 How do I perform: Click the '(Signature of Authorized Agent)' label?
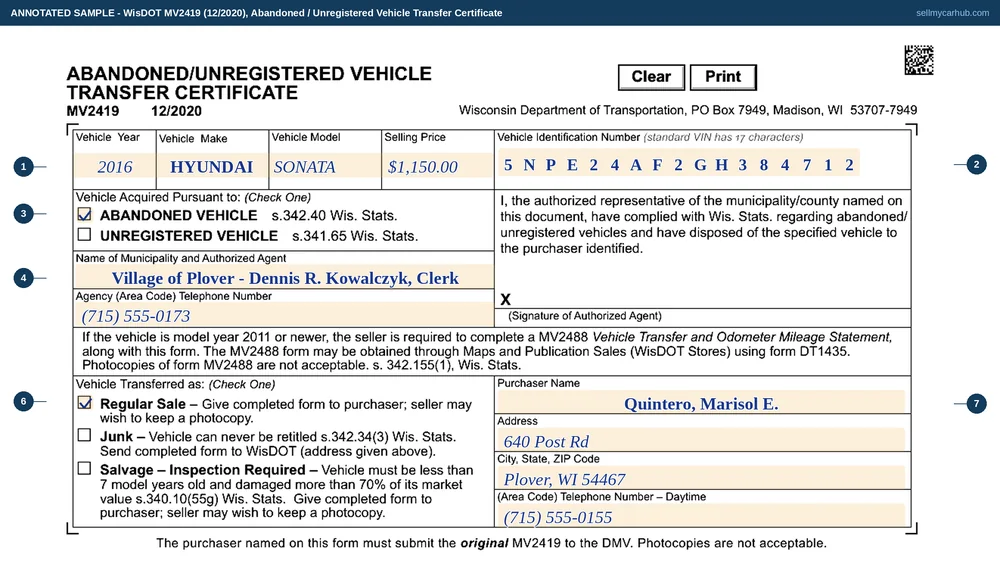pyautogui.click(x=585, y=316)
